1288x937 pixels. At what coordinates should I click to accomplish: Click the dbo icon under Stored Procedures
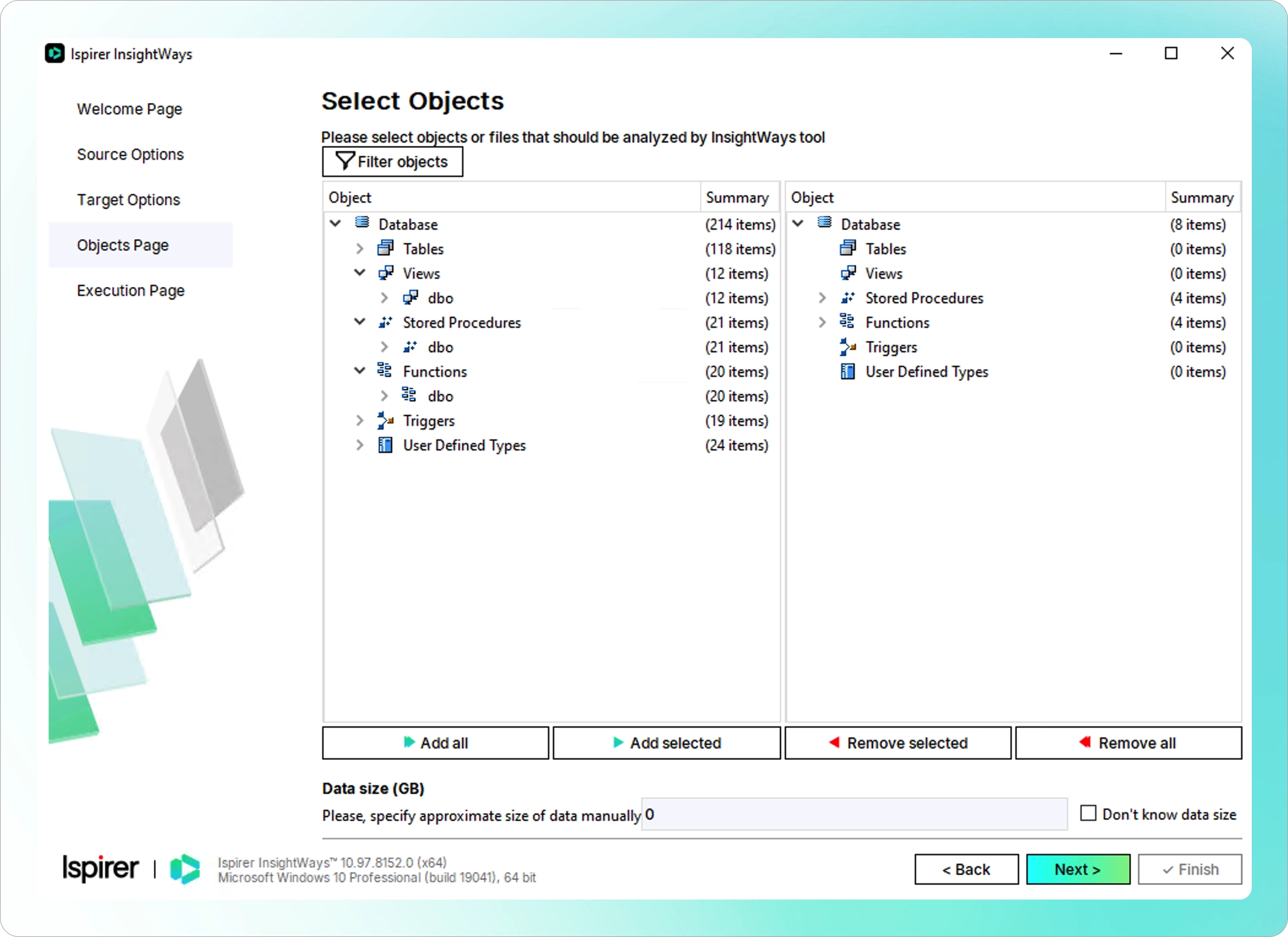(410, 346)
